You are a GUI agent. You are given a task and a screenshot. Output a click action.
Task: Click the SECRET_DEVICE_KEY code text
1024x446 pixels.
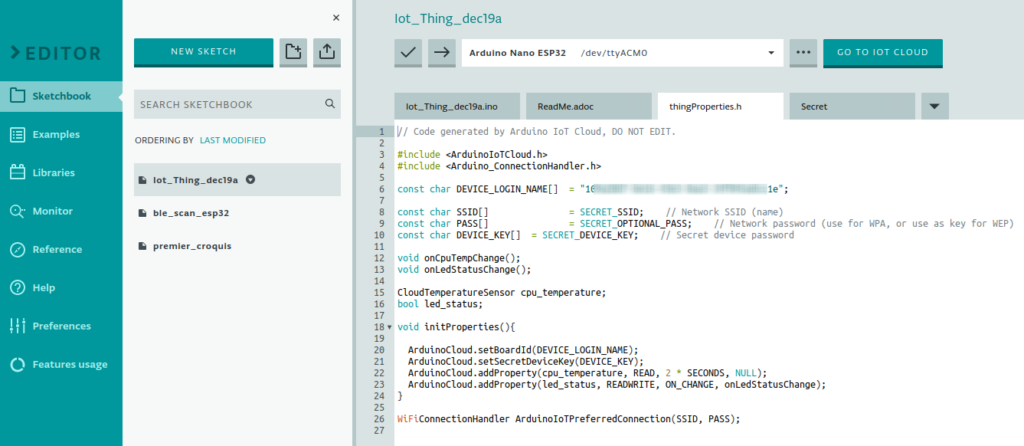coord(589,235)
